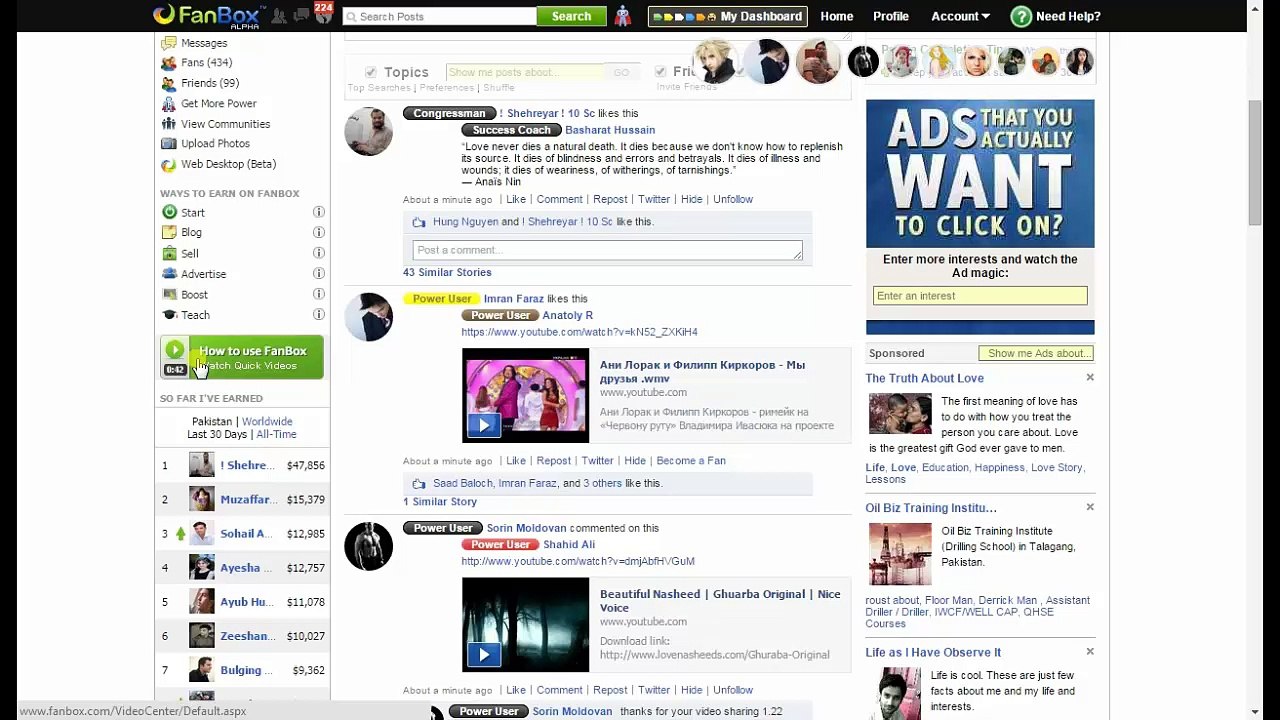This screenshot has height=720, width=1280.
Task: Open the friend requests icon beside the logo
Action: pos(279,16)
